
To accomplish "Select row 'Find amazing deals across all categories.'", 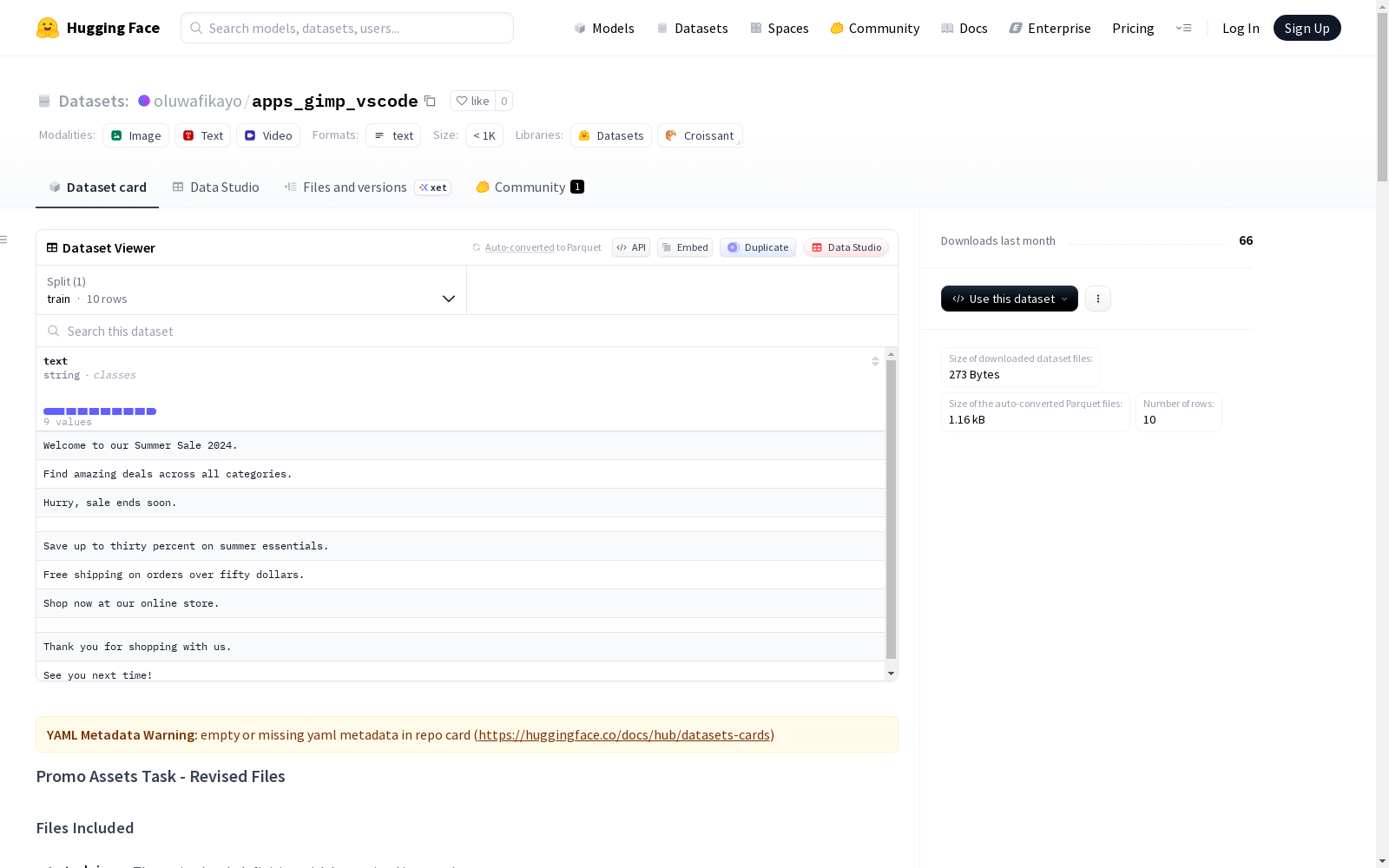I will [460, 474].
